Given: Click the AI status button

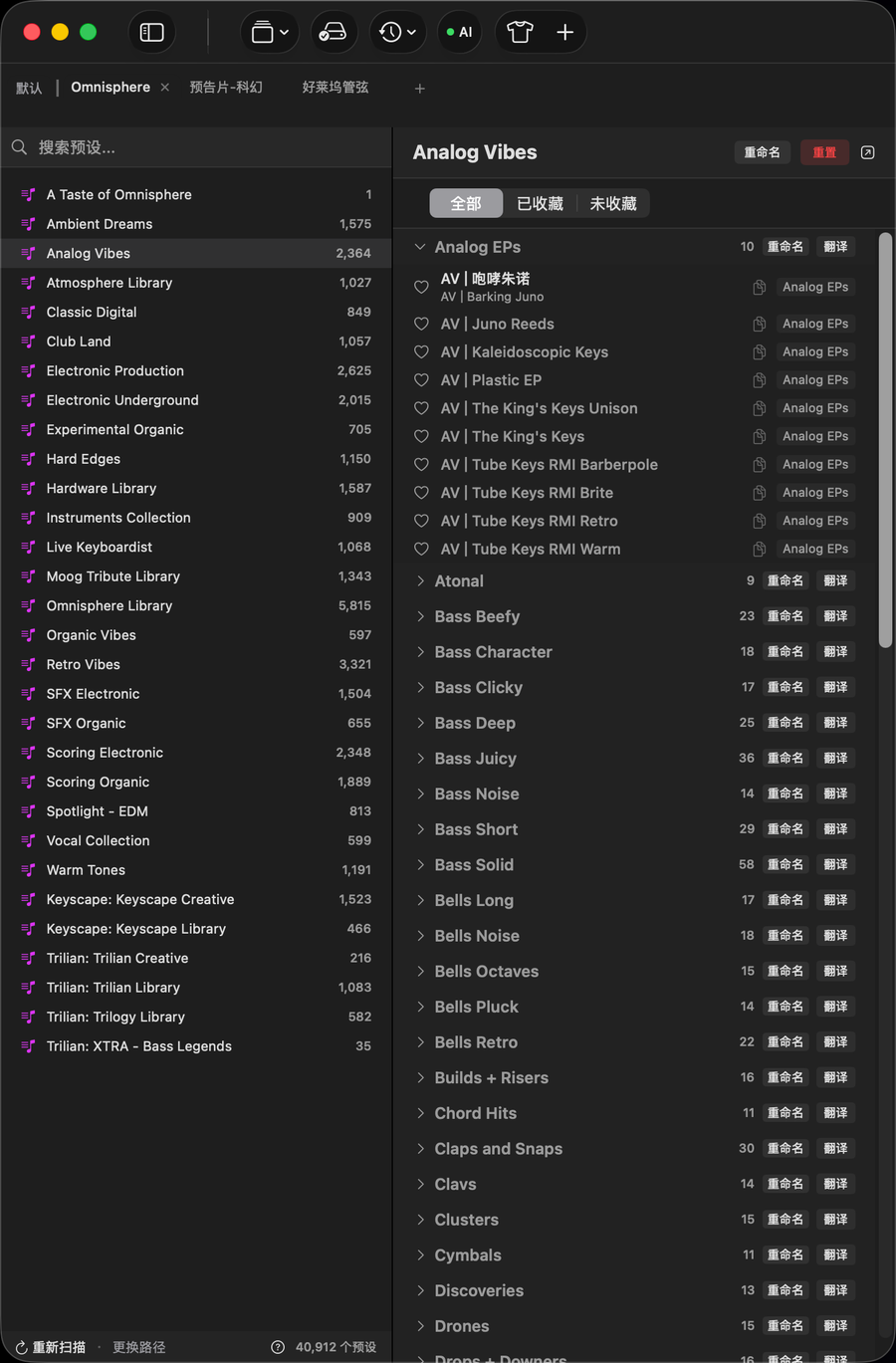Looking at the screenshot, I should point(459,32).
